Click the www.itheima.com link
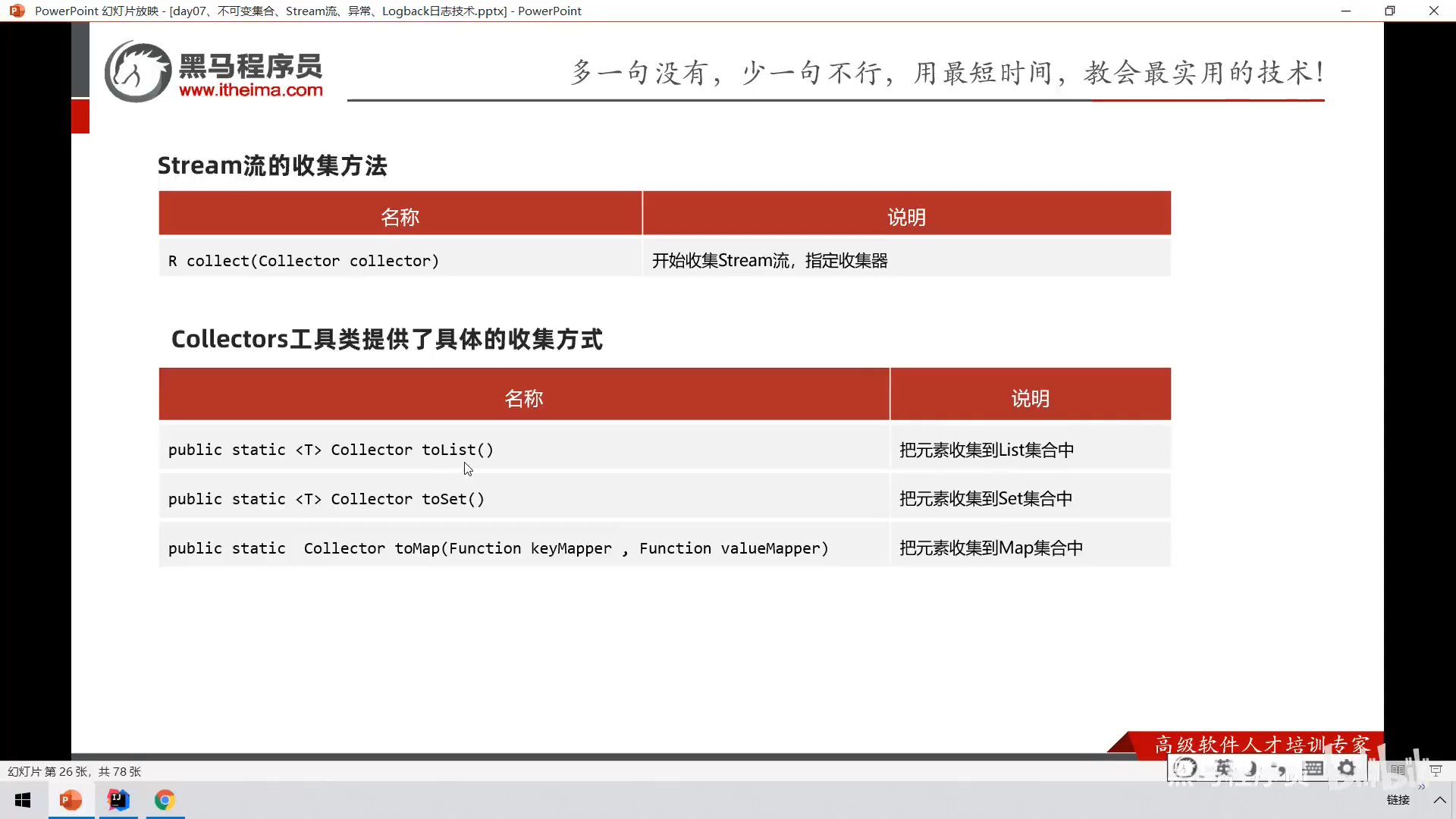The height and width of the screenshot is (819, 1456). (250, 90)
